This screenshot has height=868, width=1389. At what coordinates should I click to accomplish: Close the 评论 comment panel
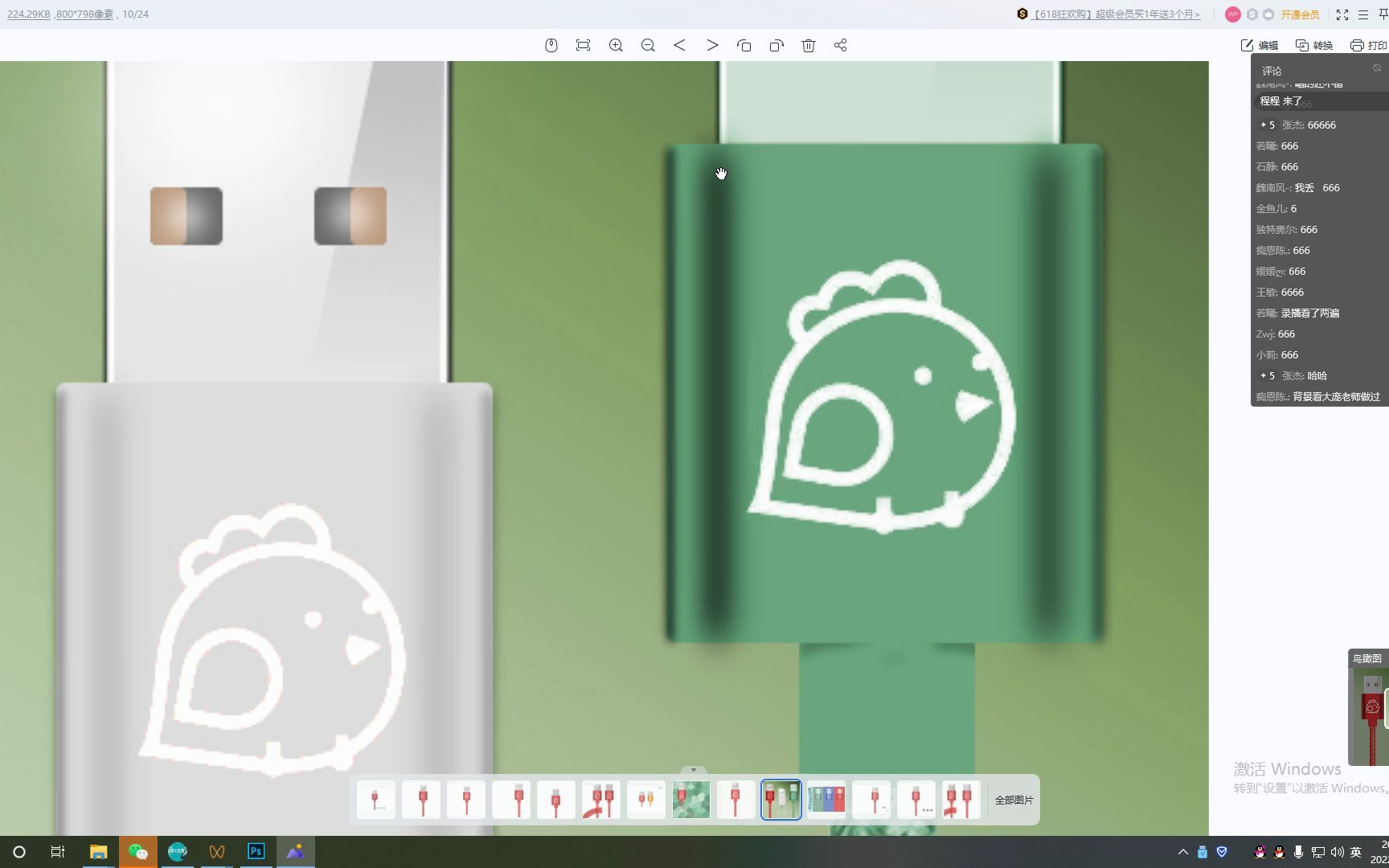click(1377, 68)
